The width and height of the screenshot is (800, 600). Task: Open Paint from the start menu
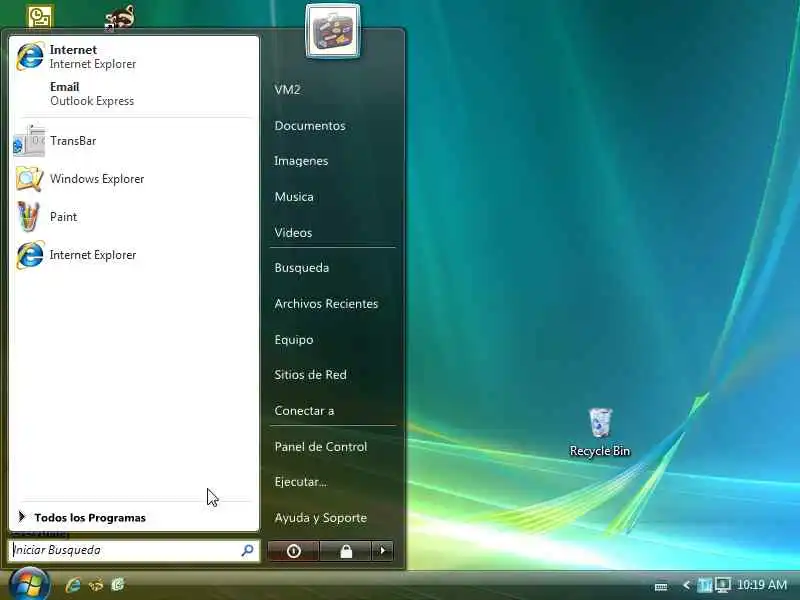click(134, 217)
